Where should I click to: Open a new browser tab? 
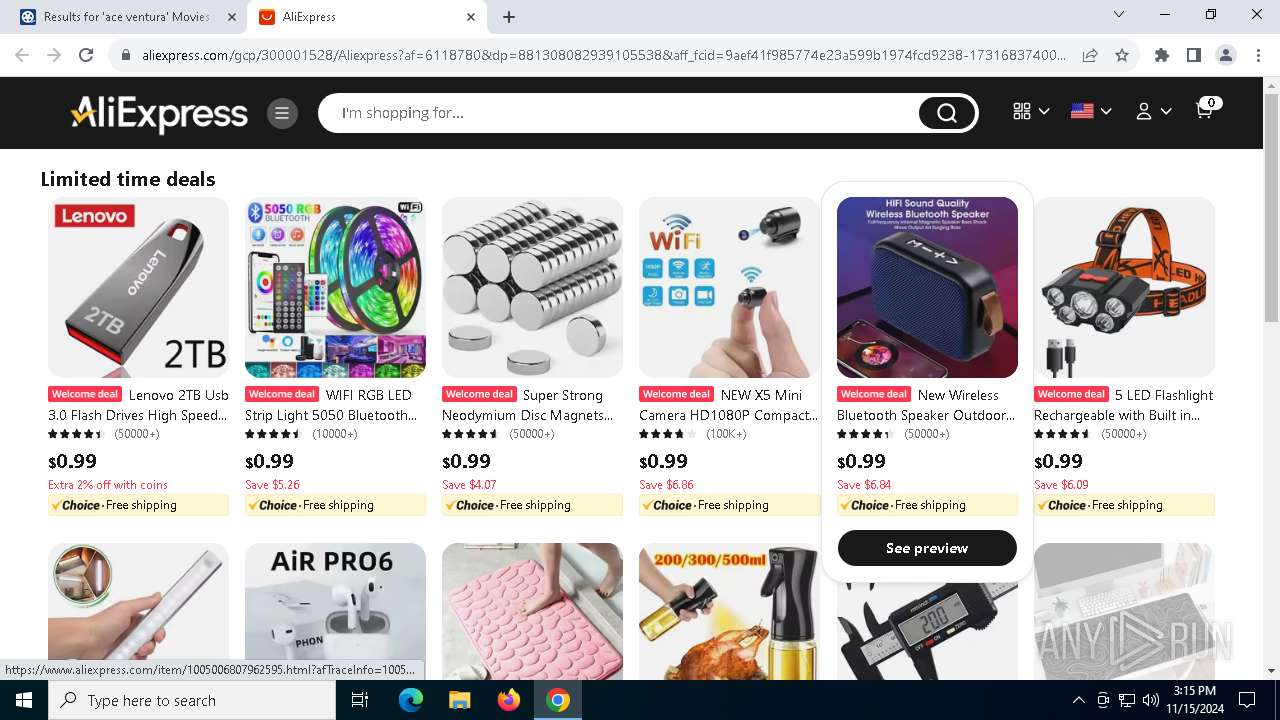(509, 17)
